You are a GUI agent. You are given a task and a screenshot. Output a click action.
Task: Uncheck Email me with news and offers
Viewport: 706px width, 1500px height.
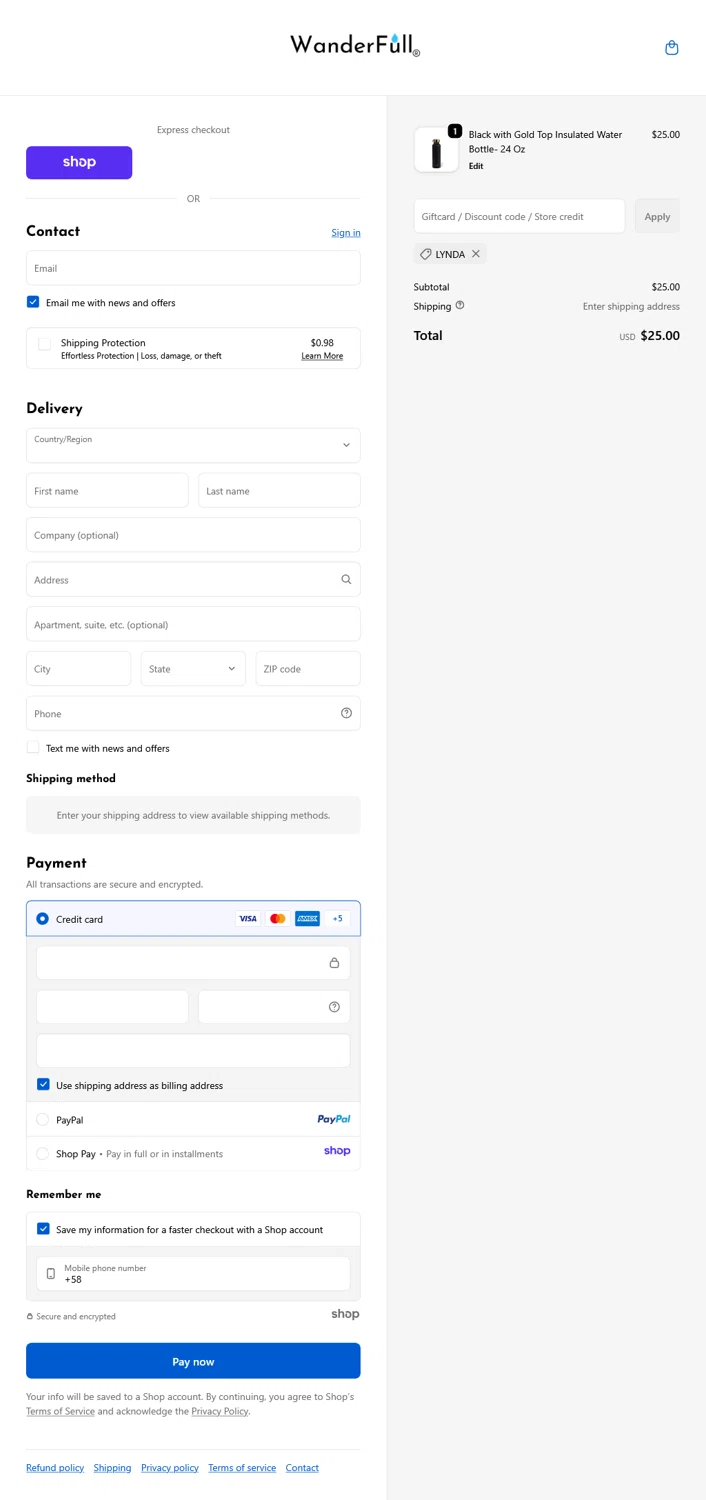coord(33,302)
